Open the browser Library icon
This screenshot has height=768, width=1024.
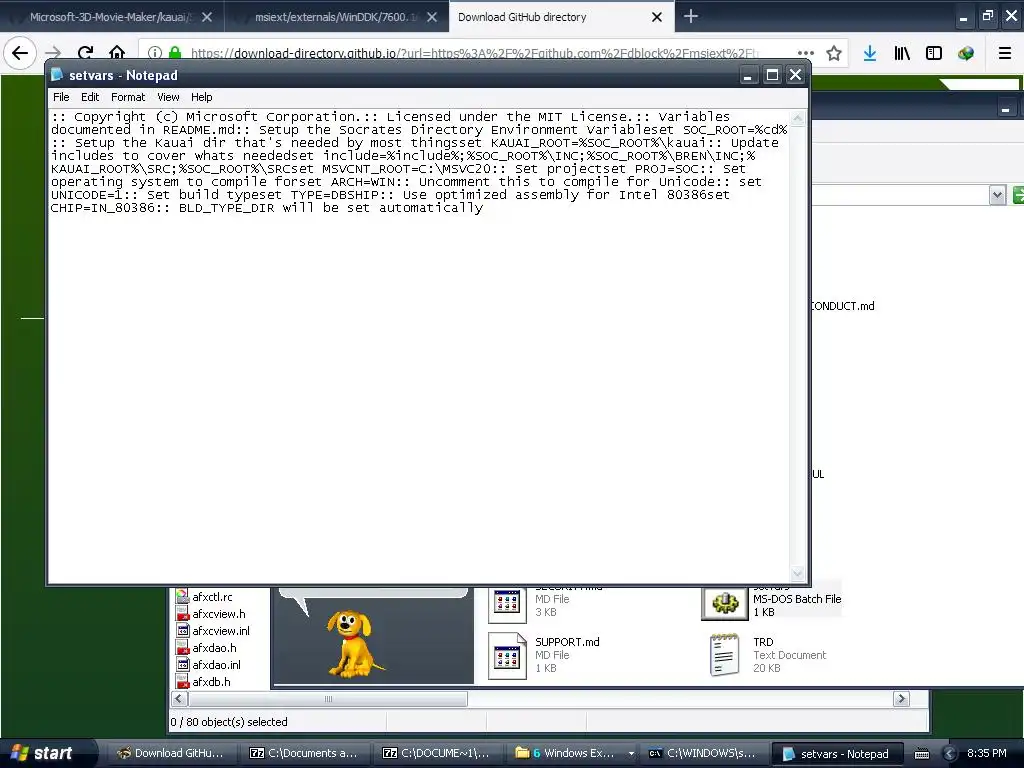click(x=902, y=53)
